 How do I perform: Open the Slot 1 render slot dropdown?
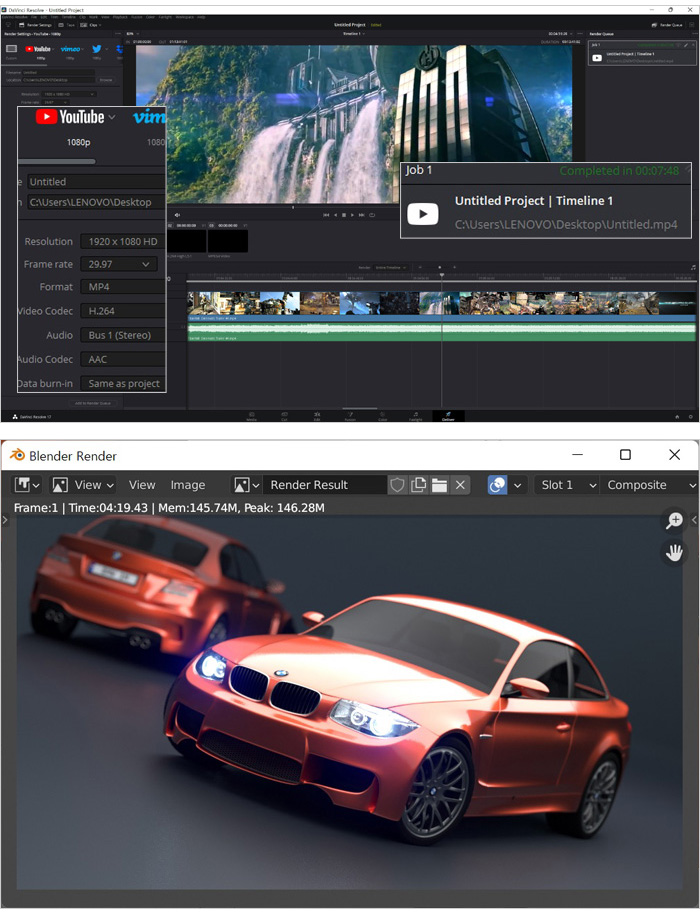pyautogui.click(x=567, y=484)
